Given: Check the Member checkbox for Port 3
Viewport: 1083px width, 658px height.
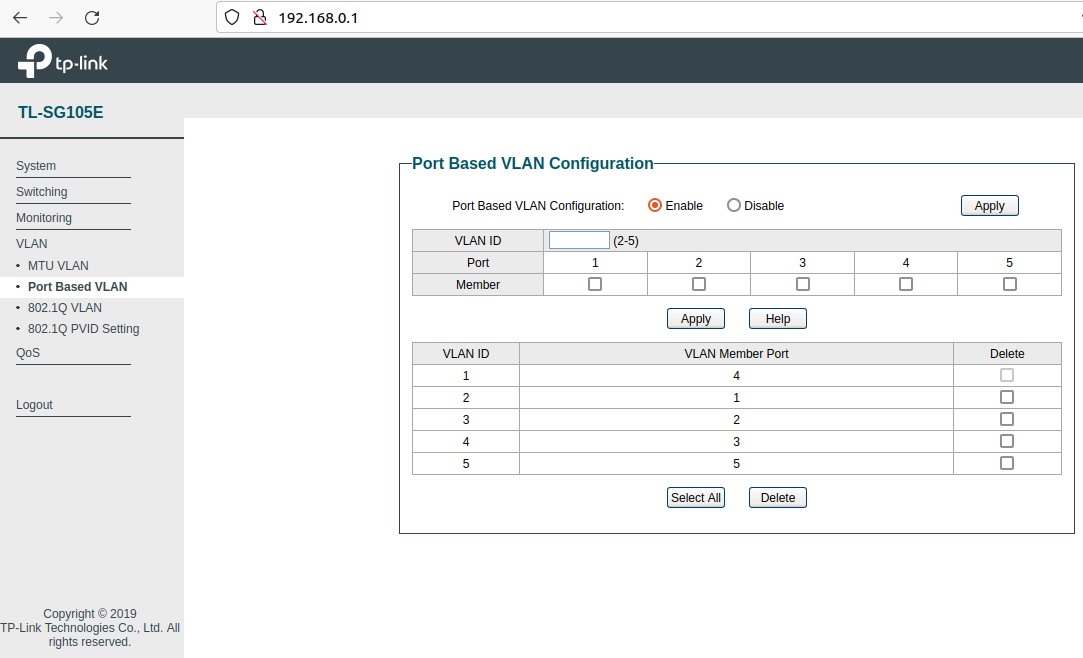Looking at the screenshot, I should (802, 284).
